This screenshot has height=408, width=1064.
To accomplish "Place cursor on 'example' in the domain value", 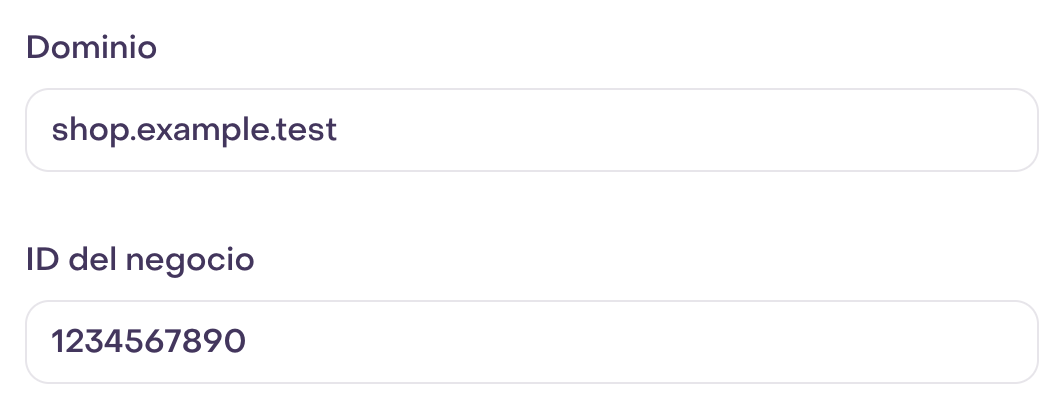I will pyautogui.click(x=204, y=130).
